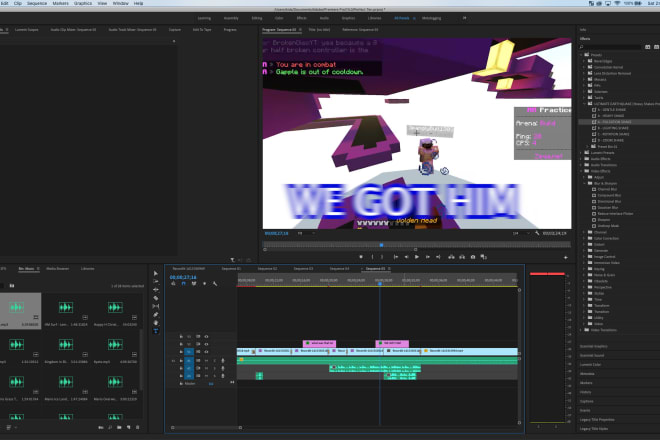Image resolution: width=660 pixels, height=440 pixels.
Task: Mute the first audio track
Action: [206, 361]
